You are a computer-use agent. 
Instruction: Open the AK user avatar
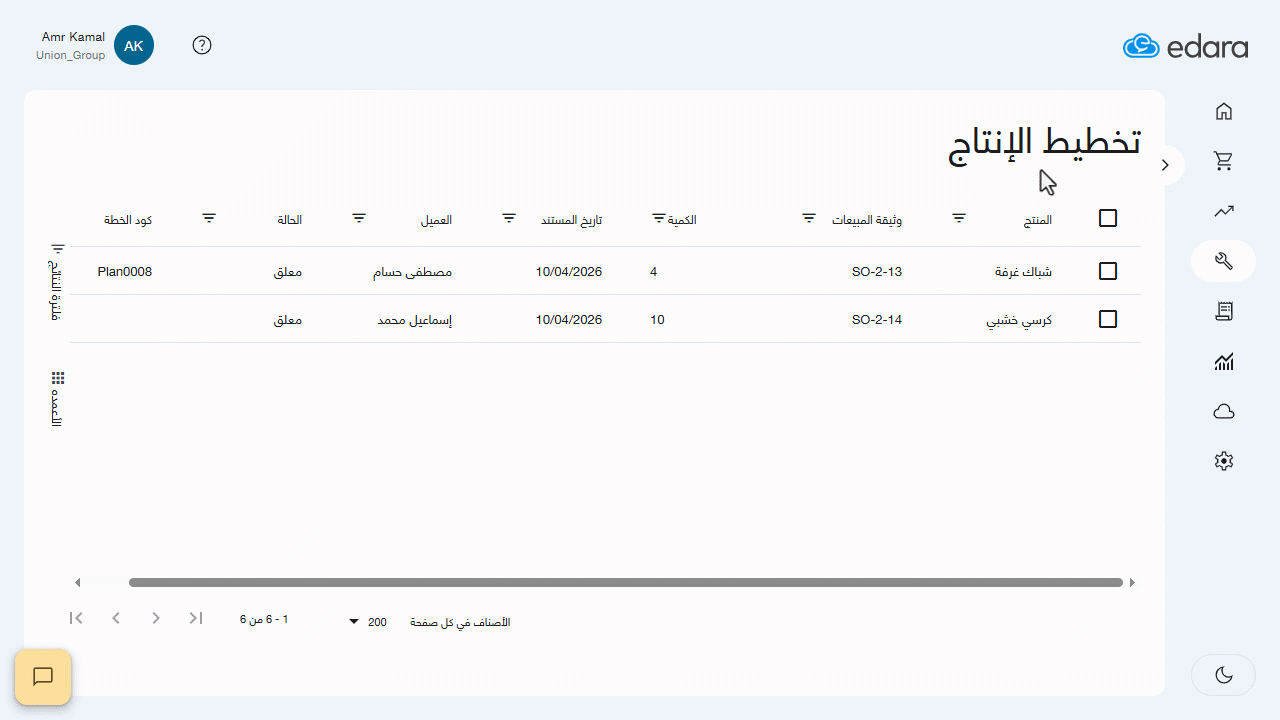(x=134, y=45)
